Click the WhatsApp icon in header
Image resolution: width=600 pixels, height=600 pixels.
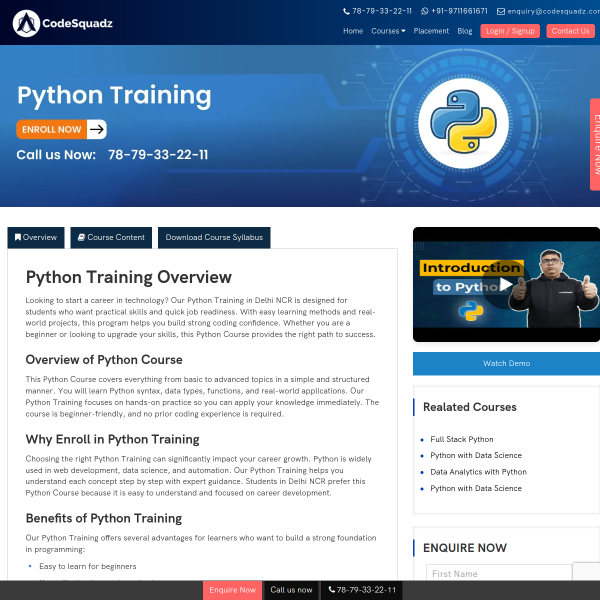pyautogui.click(x=424, y=11)
